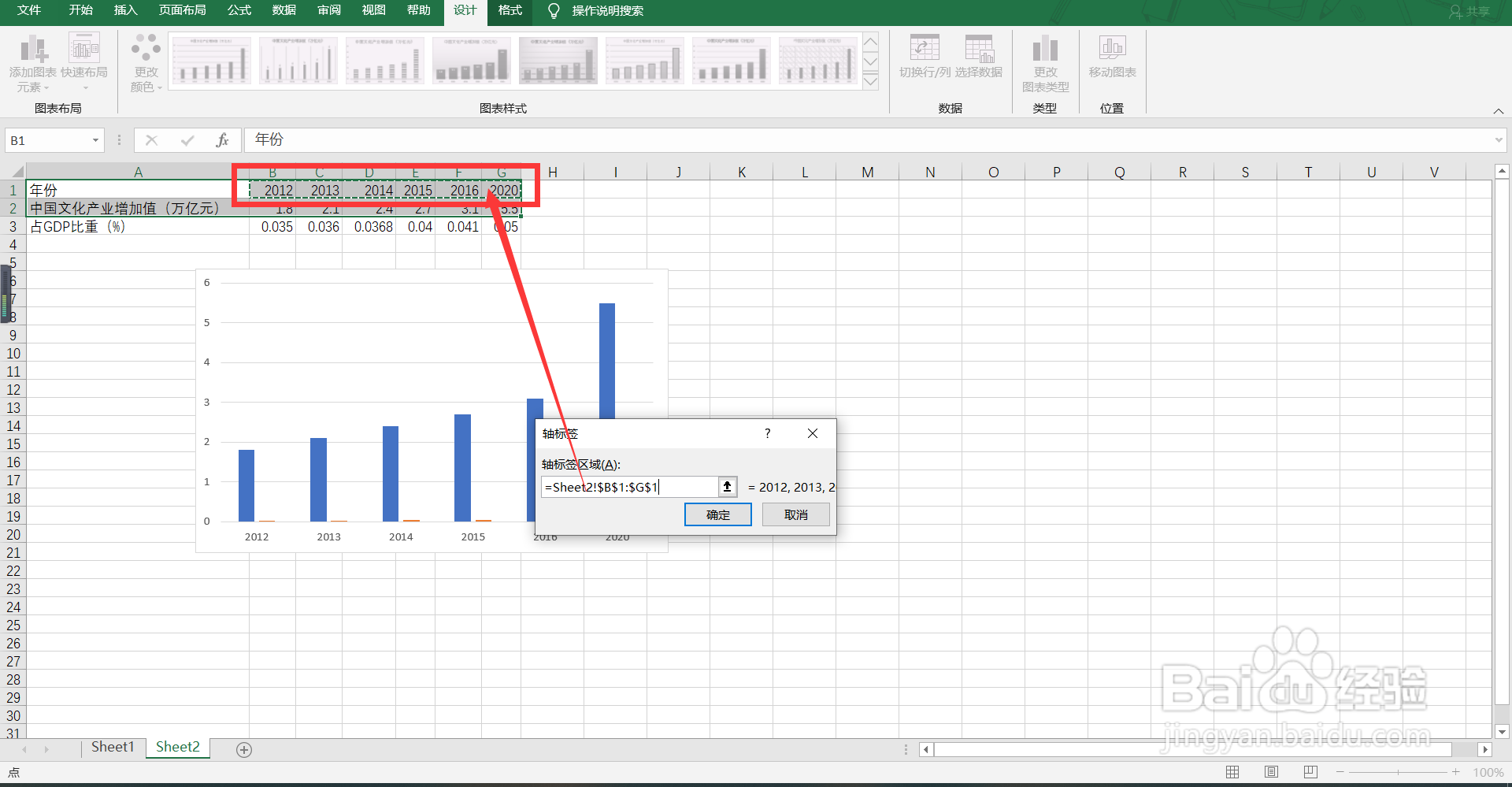Screen dimensions: 1512x787
Task: Switch to the 插入 ribbon tab
Action: pyautogui.click(x=125, y=10)
